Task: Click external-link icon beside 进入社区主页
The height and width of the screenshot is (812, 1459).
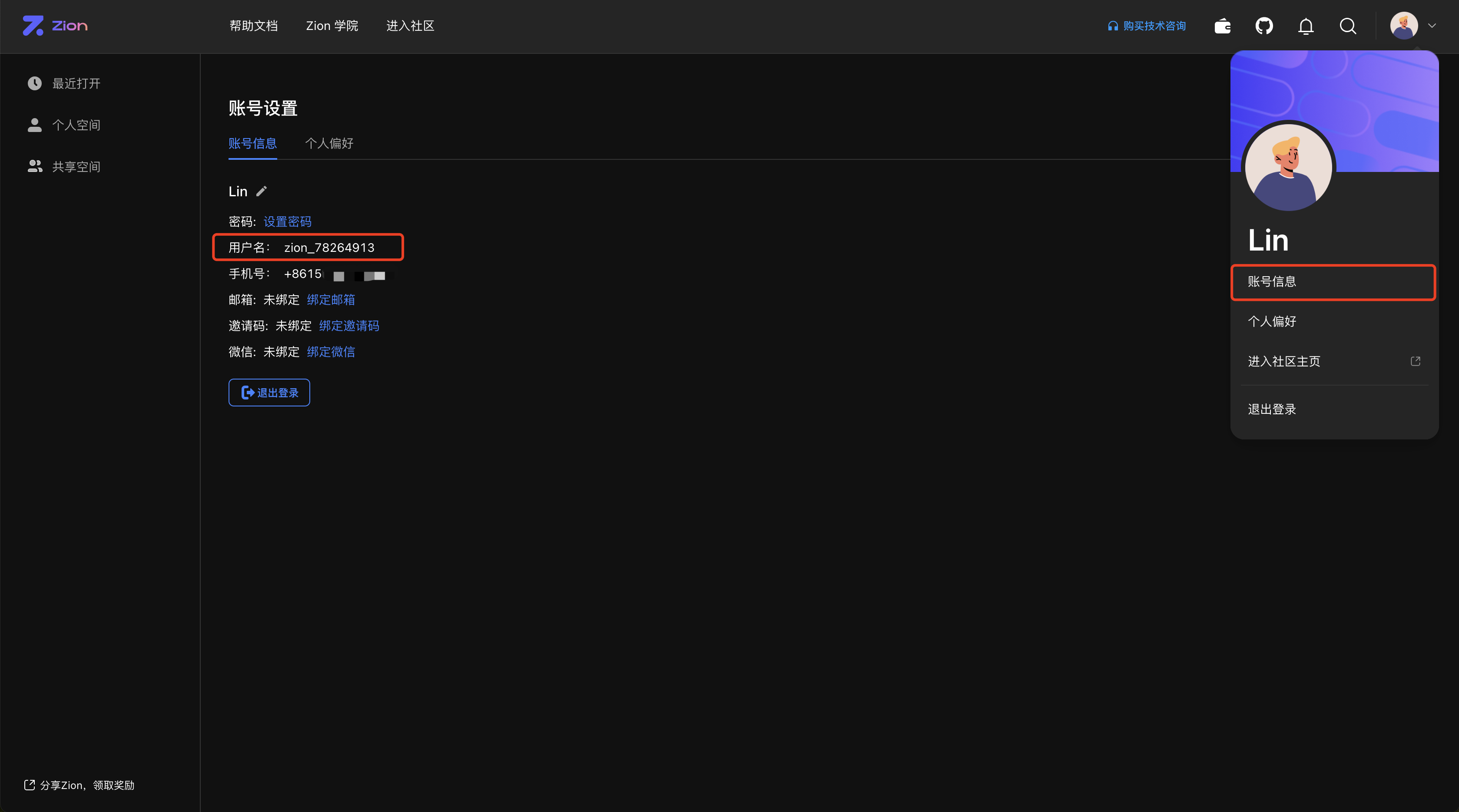Action: pos(1416,361)
